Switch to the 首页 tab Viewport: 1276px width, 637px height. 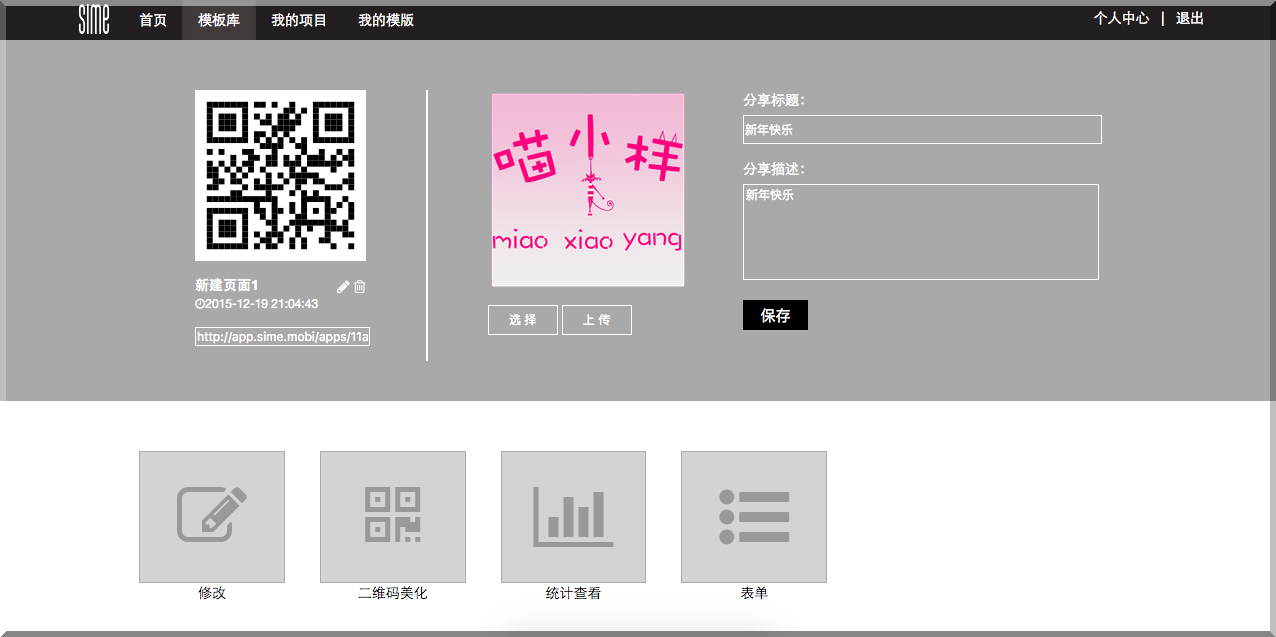point(152,19)
